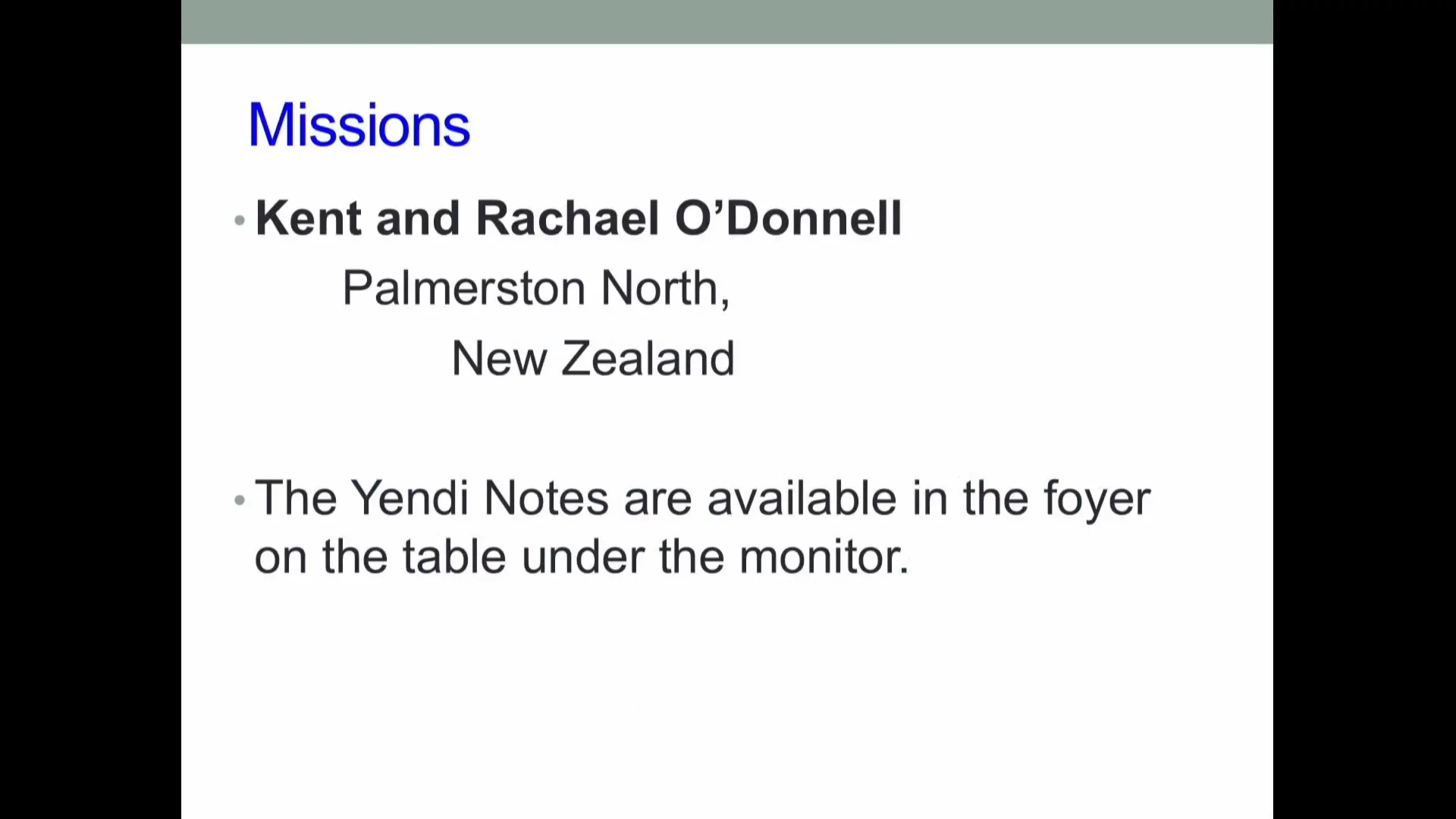Click the word Rachael in the heading
Image resolution: width=1456 pixels, height=819 pixels.
567,218
